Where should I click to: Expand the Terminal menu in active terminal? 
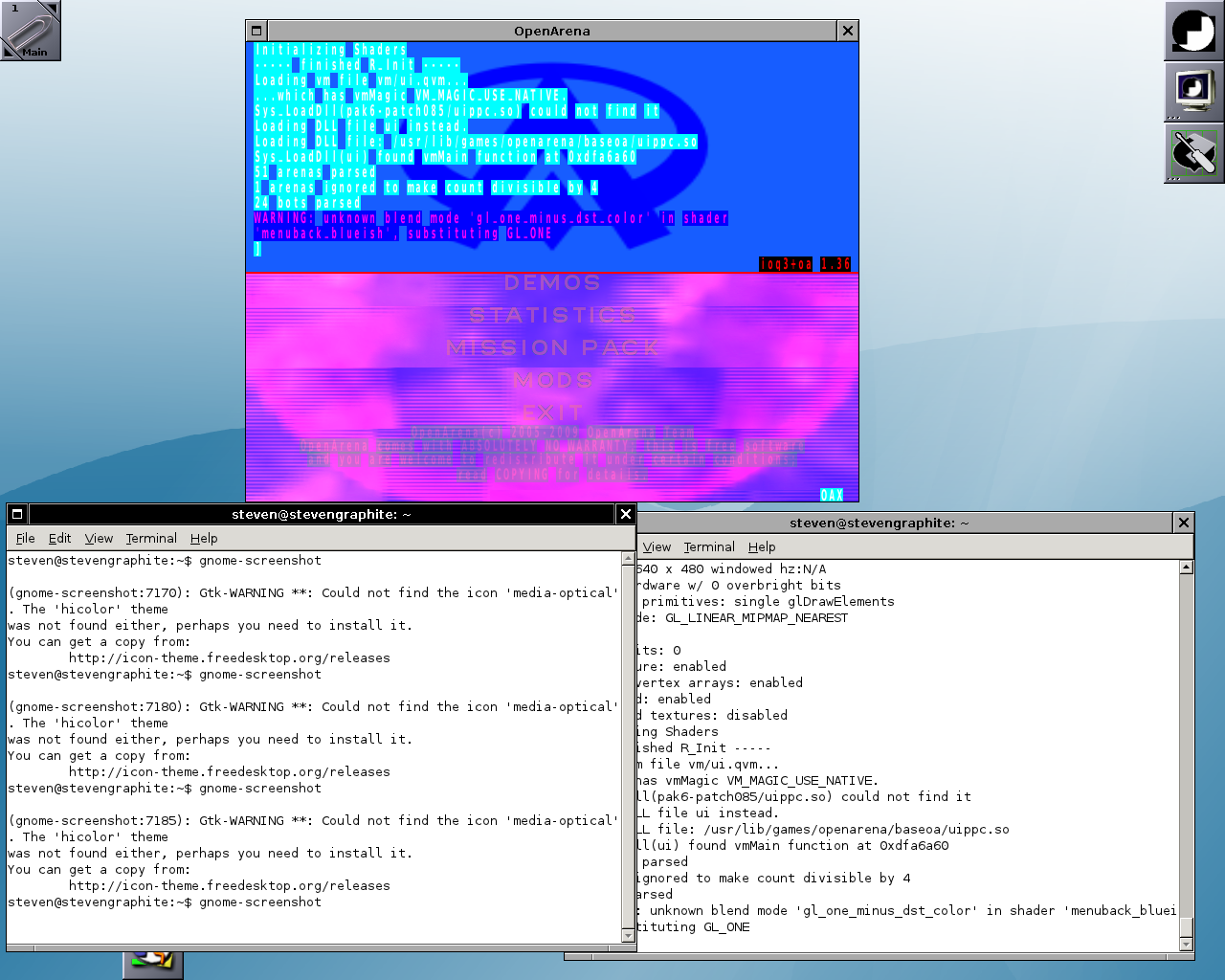[151, 539]
